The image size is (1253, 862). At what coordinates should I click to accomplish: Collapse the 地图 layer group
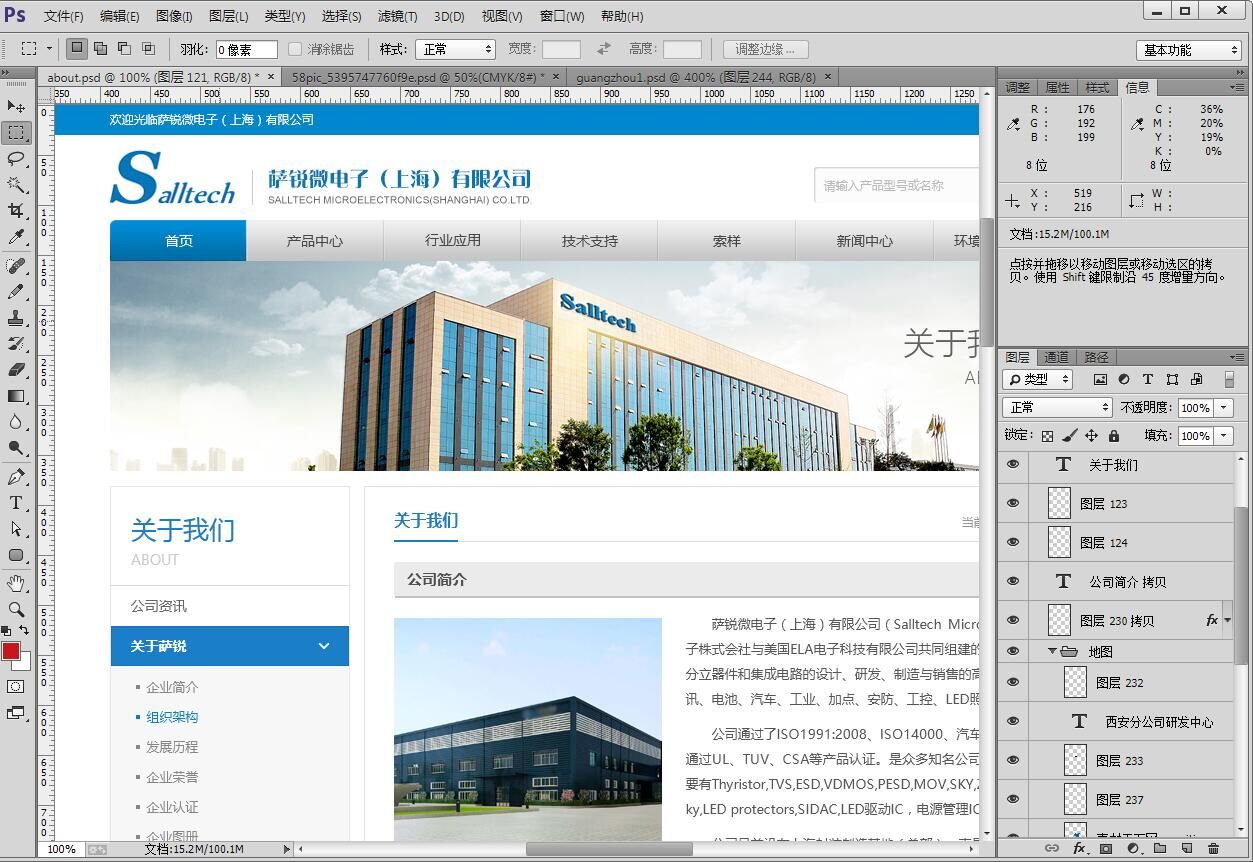coord(1052,651)
